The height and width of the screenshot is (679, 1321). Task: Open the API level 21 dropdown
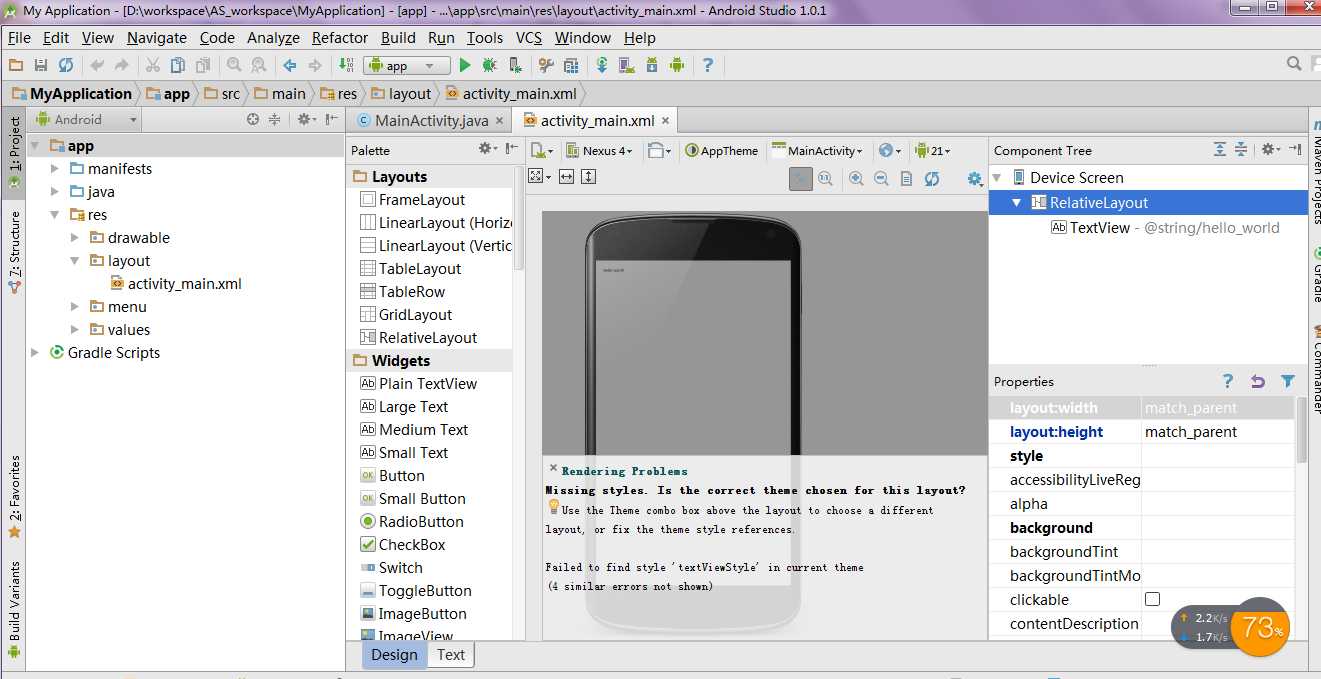pyautogui.click(x=932, y=150)
